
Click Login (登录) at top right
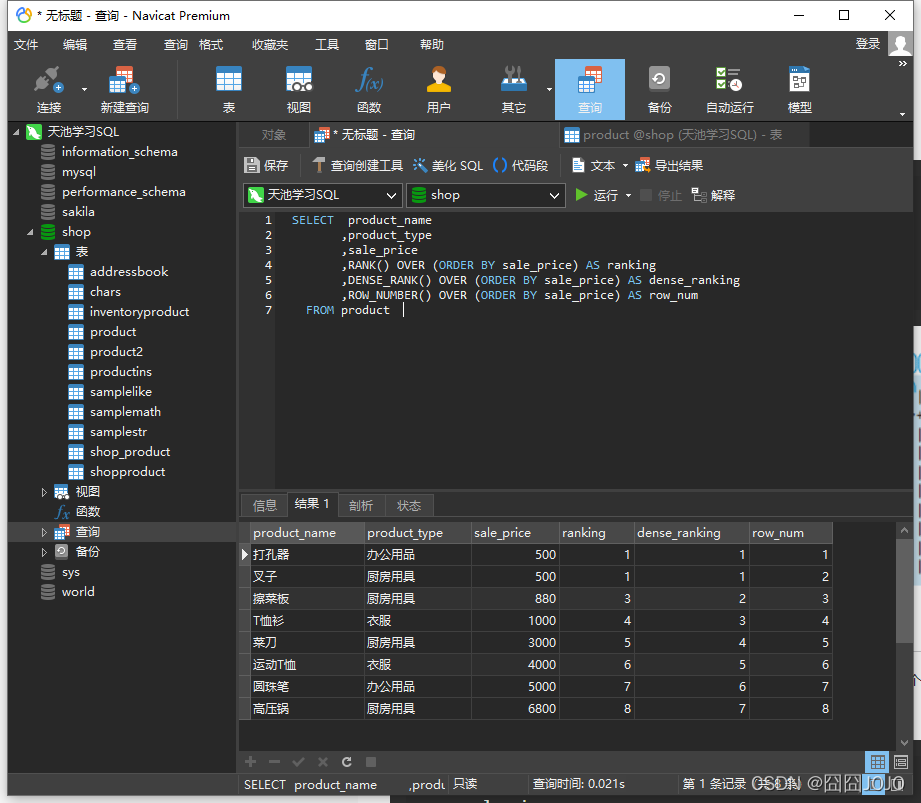coord(868,44)
